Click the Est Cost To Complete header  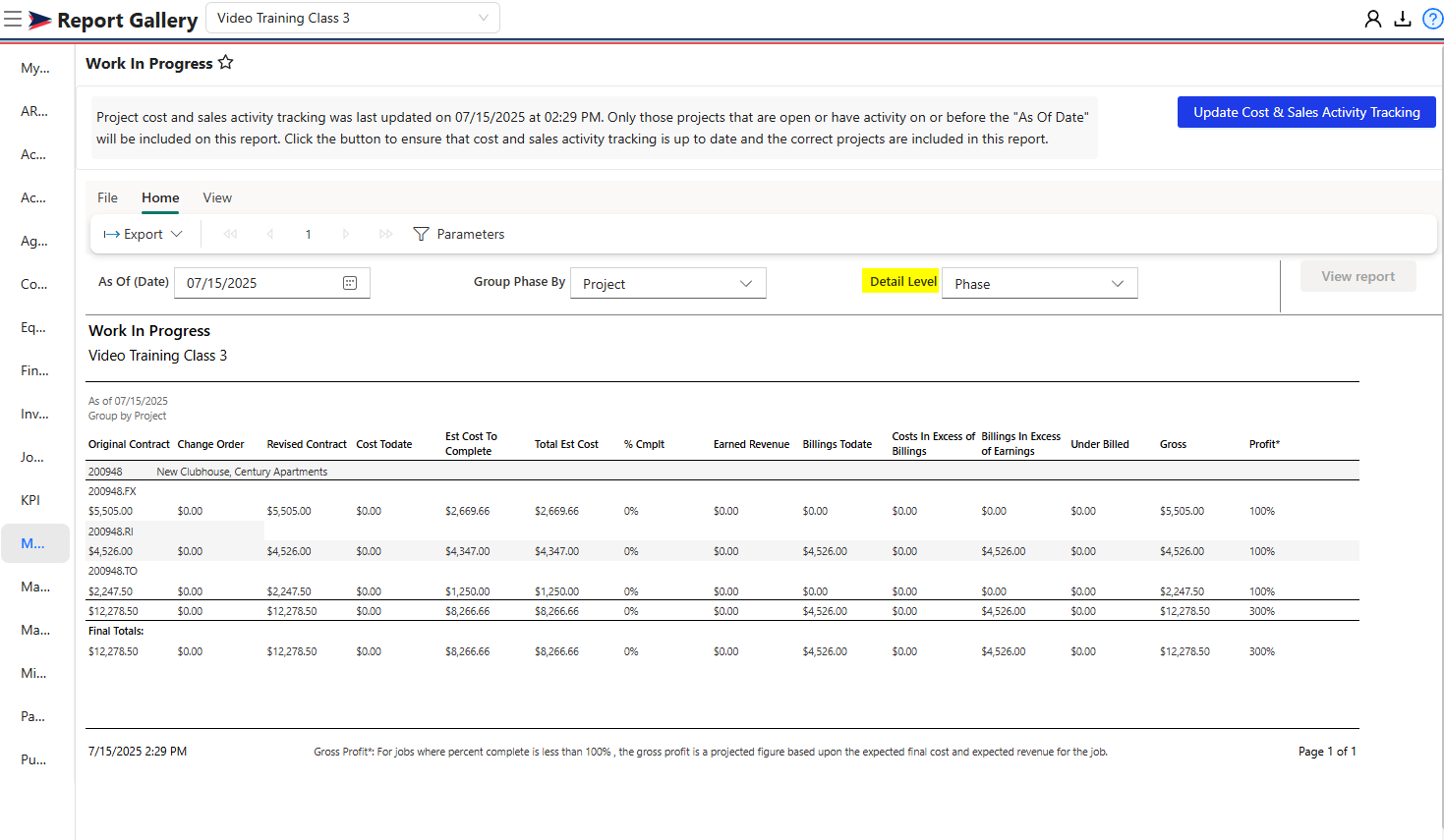tap(471, 444)
